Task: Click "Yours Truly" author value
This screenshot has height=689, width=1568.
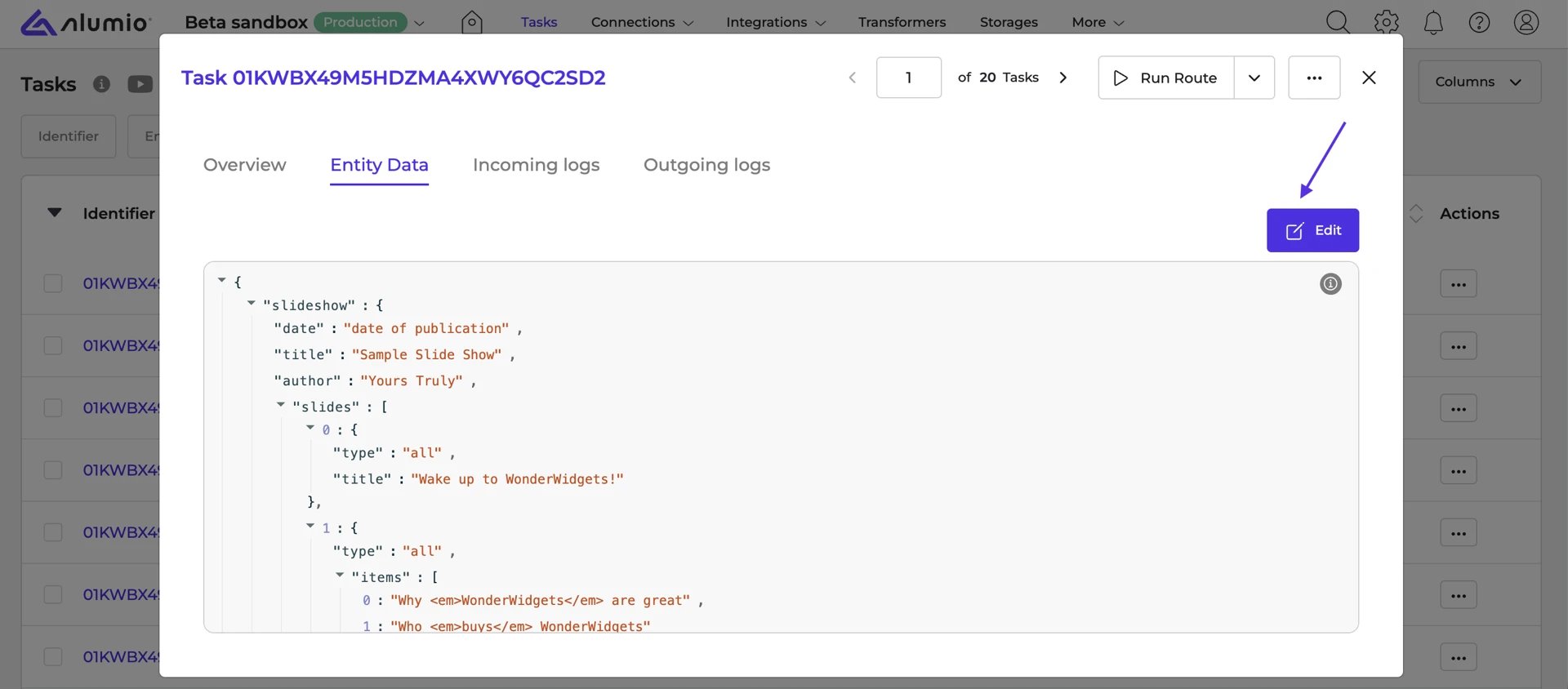Action: point(411,381)
